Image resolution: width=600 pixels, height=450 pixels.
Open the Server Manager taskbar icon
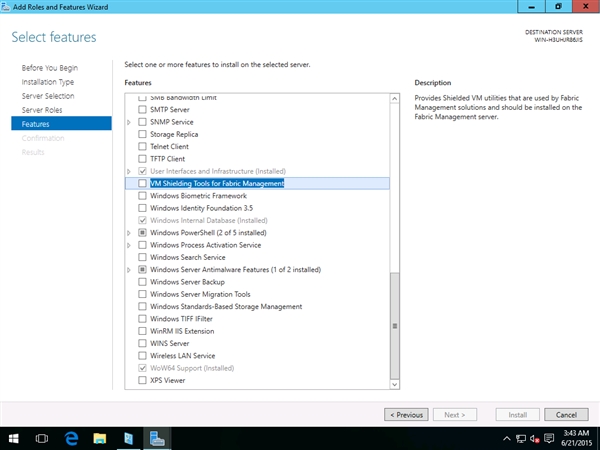tap(128, 439)
